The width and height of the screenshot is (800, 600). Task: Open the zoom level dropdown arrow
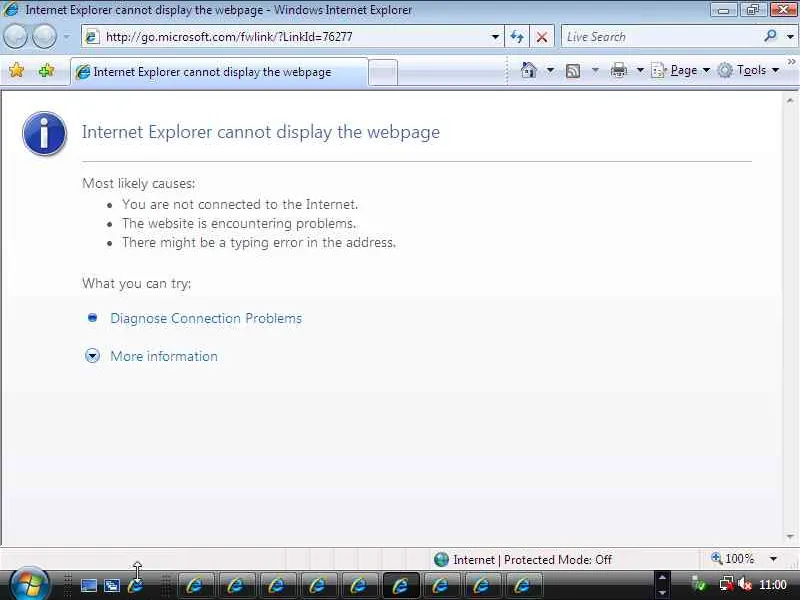(773, 559)
